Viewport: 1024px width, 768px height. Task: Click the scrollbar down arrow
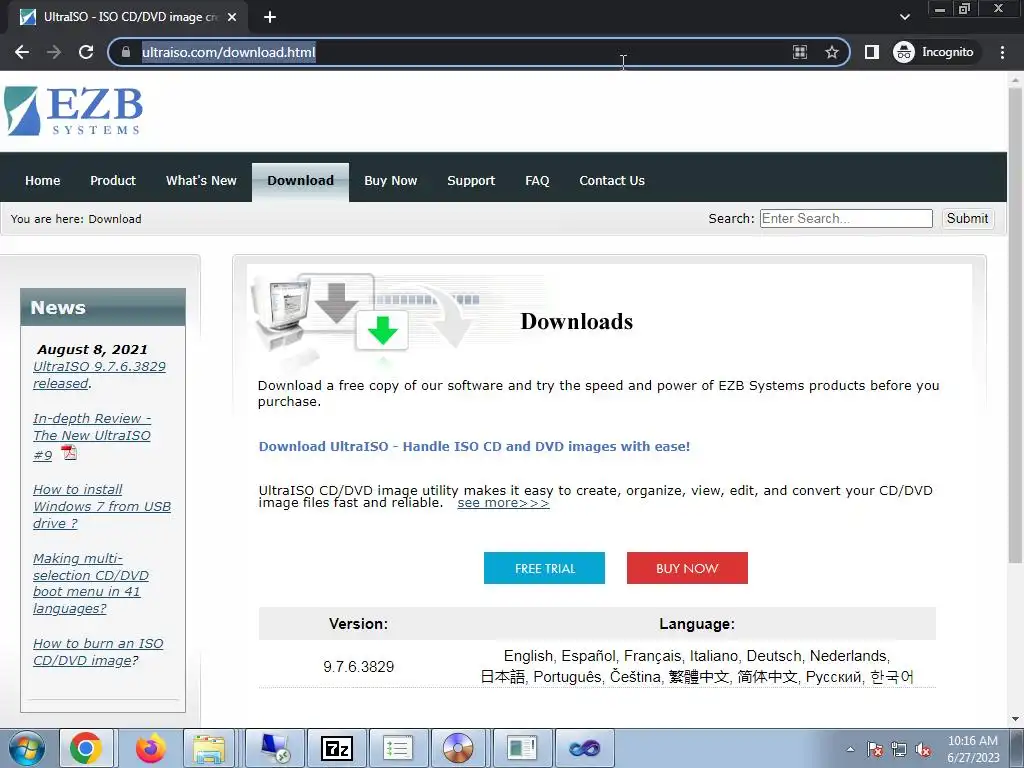click(x=1015, y=719)
